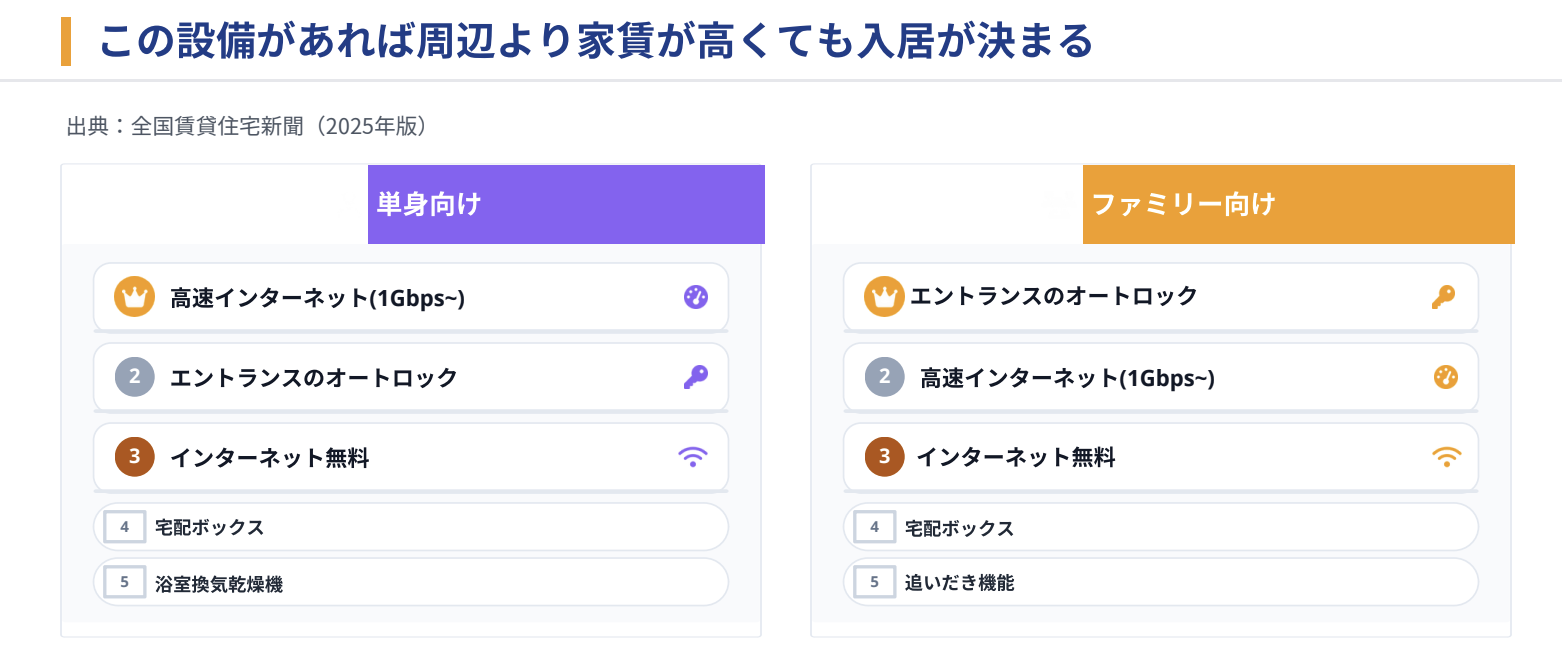Click the purple Wi-Fi icon beside インターネット無料
This screenshot has height=660, width=1562.
[x=693, y=457]
